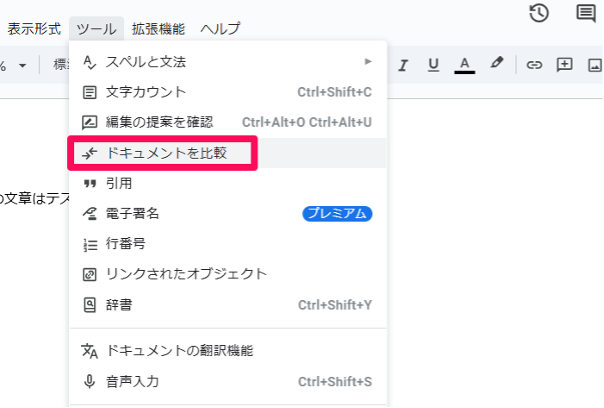Expand スペルと文法 submenu arrow

pyautogui.click(x=368, y=61)
